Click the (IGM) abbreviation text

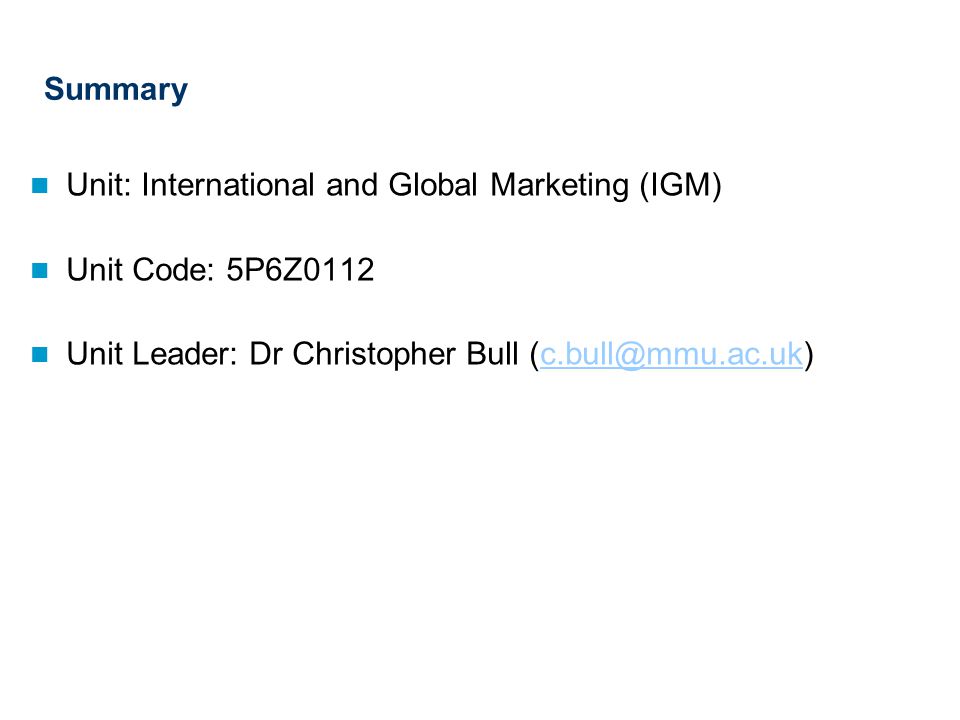pyautogui.click(x=681, y=186)
